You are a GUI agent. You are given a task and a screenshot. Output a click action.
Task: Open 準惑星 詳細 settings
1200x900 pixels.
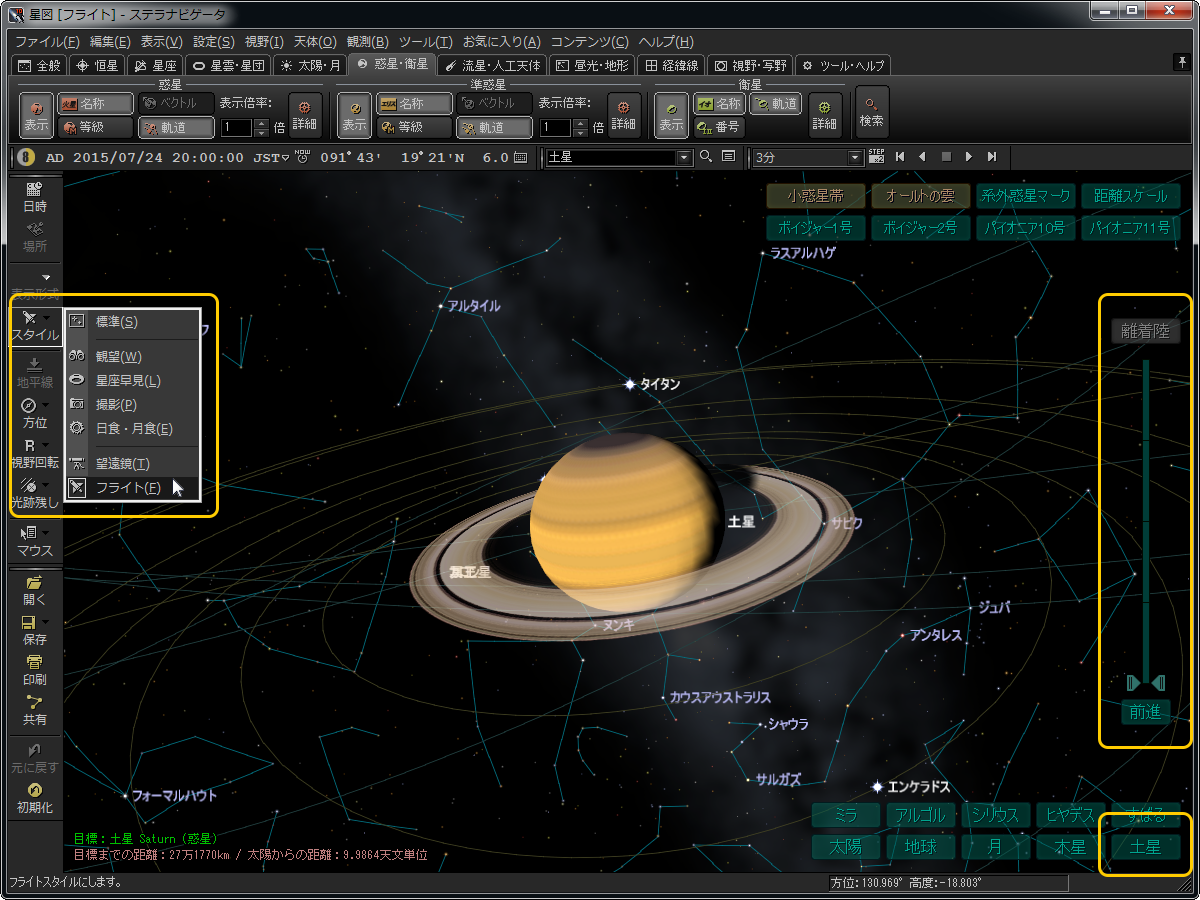click(624, 115)
